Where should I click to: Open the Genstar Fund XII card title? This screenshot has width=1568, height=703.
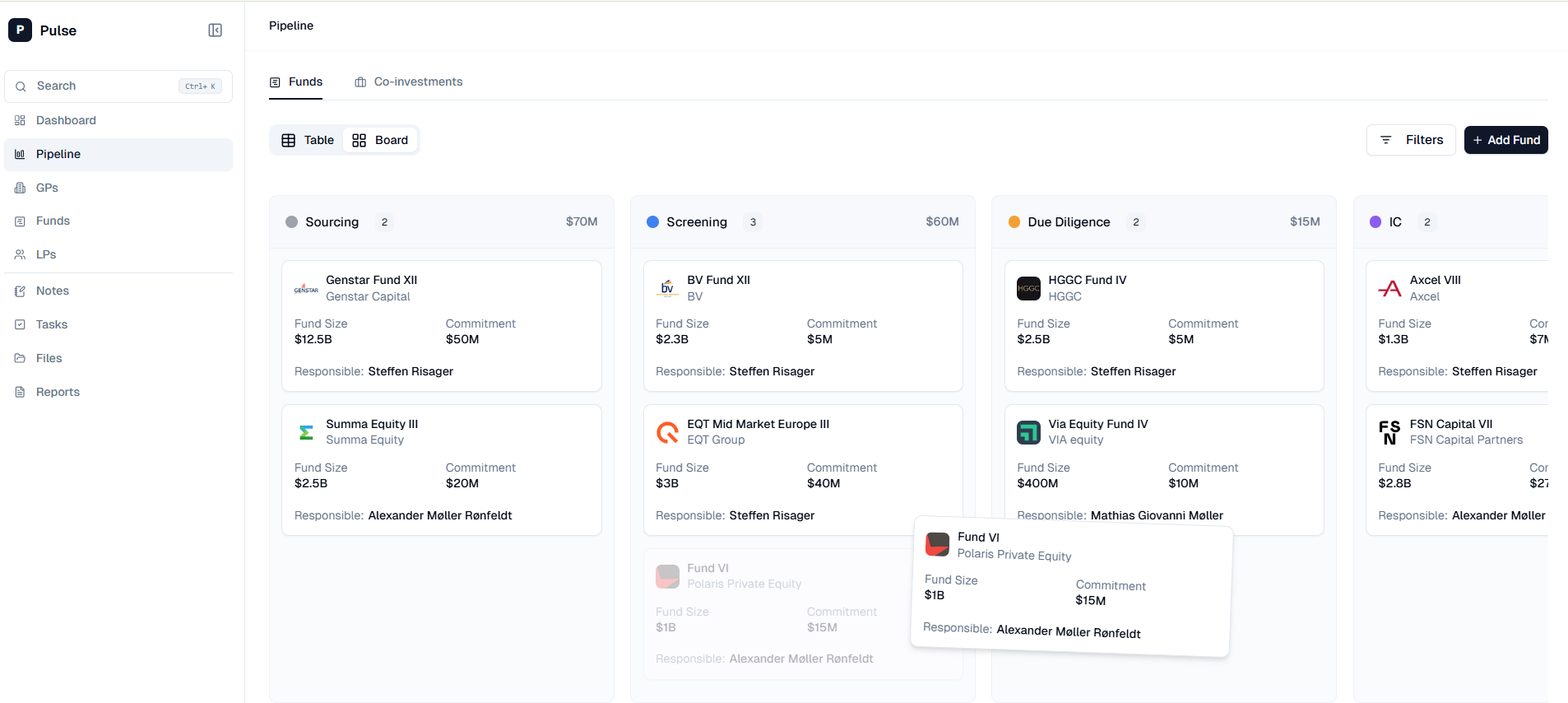click(x=371, y=280)
